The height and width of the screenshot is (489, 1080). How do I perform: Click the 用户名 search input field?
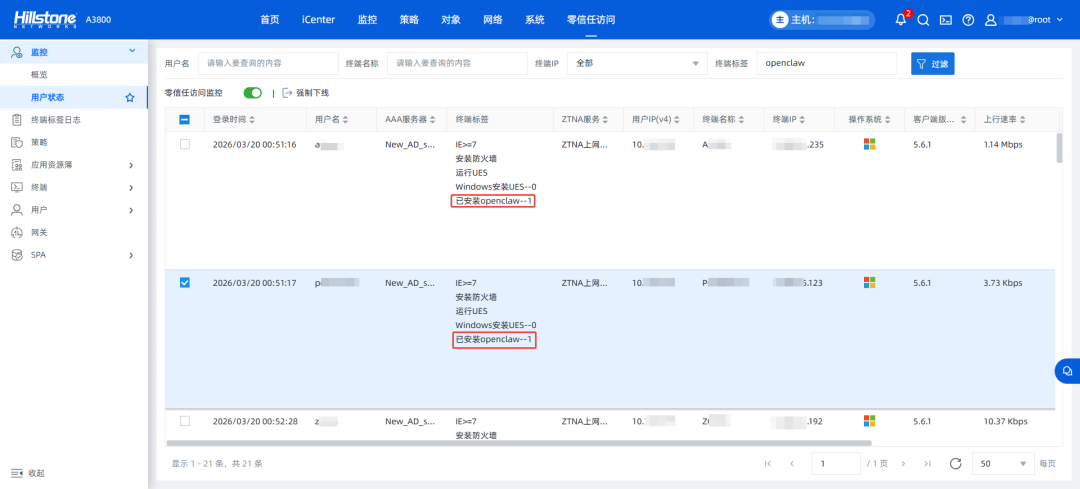264,64
